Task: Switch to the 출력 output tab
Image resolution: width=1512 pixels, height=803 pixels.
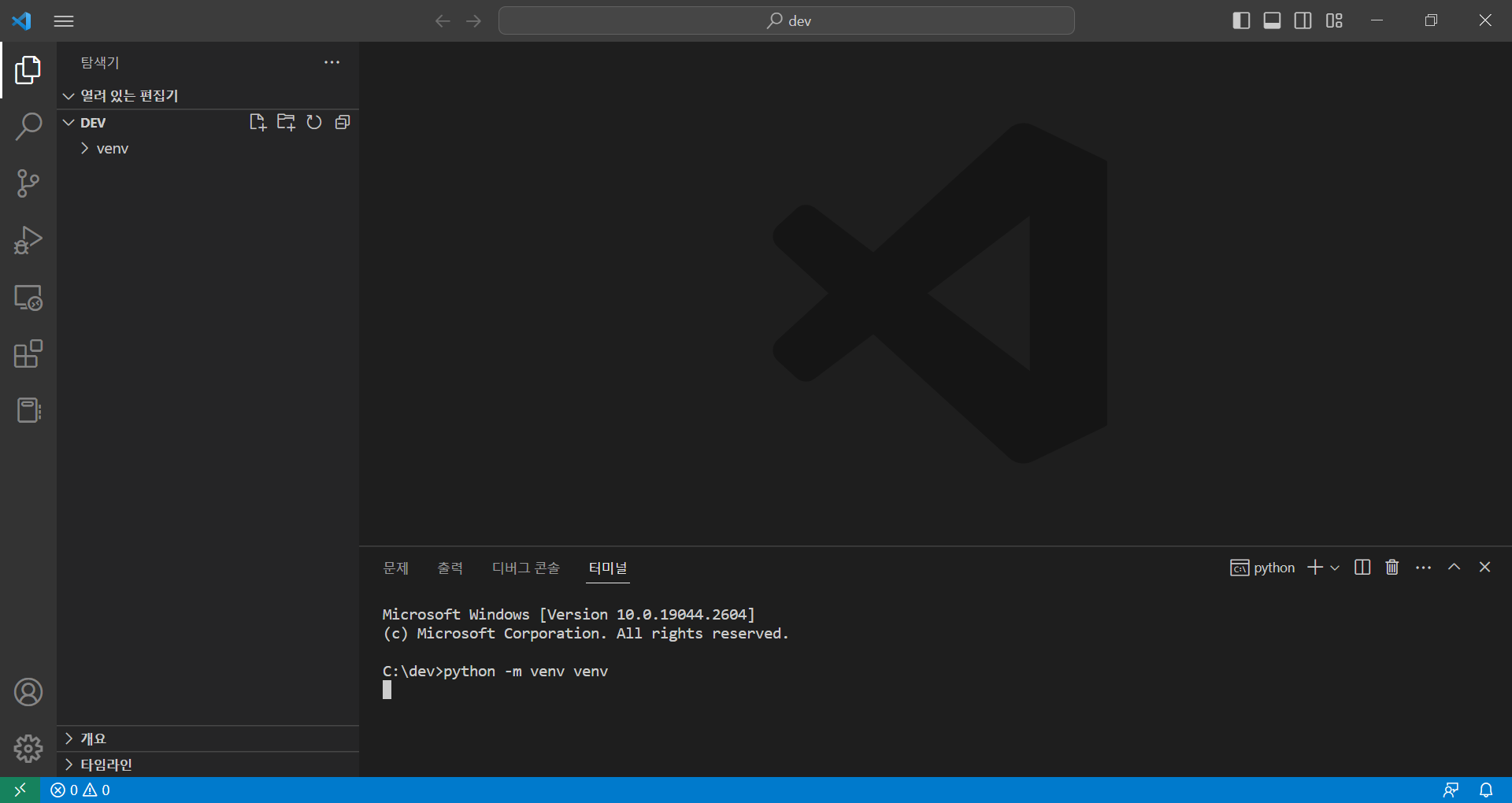Action: click(450, 568)
